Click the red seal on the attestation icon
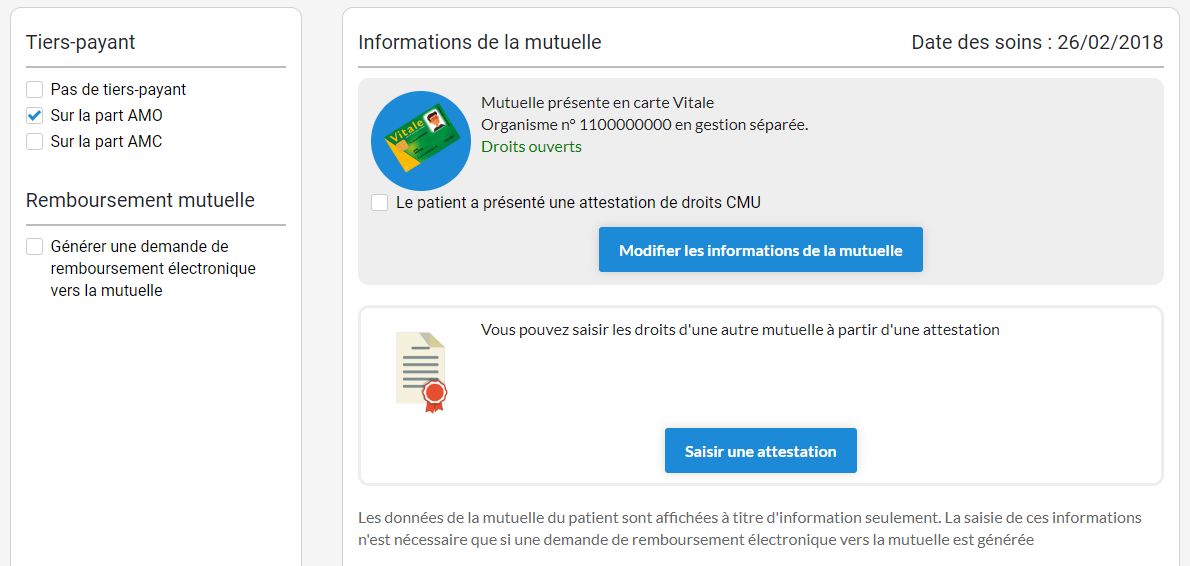Image resolution: width=1190 pixels, height=566 pixels. point(434,393)
